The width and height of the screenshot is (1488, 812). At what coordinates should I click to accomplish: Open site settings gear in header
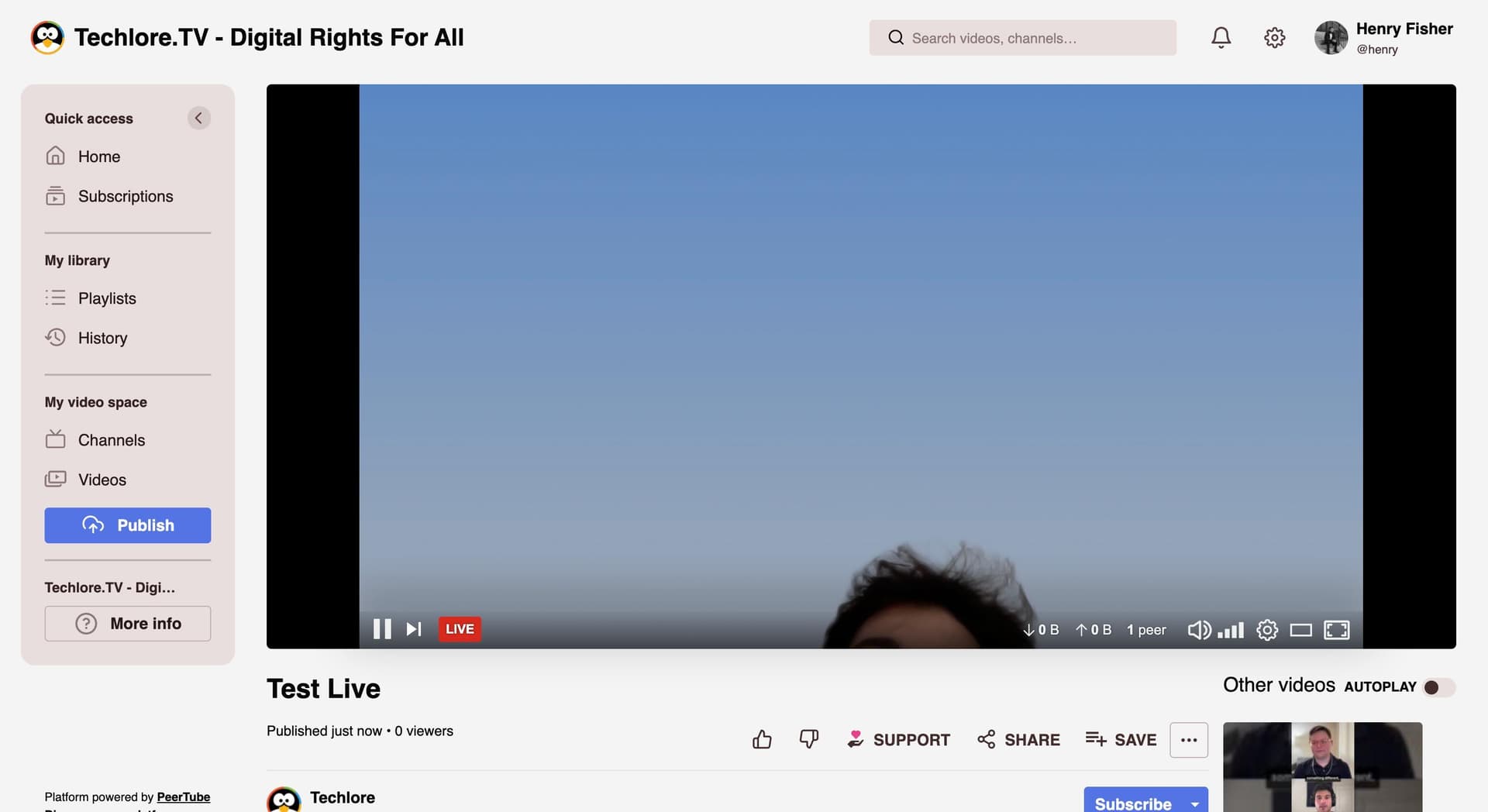[1275, 37]
